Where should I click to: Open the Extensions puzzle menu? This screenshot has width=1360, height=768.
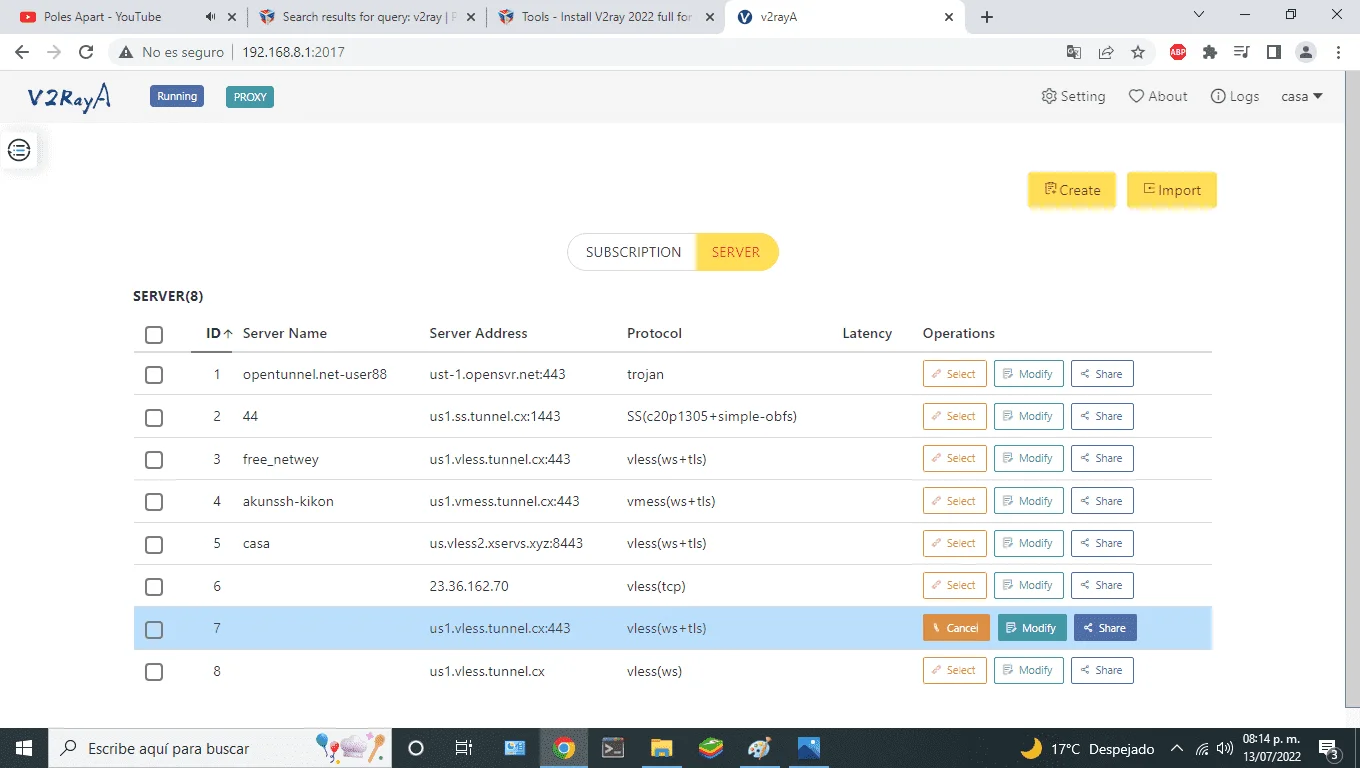(1210, 52)
